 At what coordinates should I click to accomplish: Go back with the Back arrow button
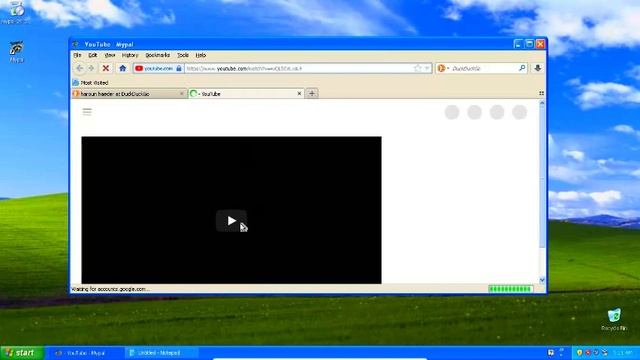click(80, 69)
